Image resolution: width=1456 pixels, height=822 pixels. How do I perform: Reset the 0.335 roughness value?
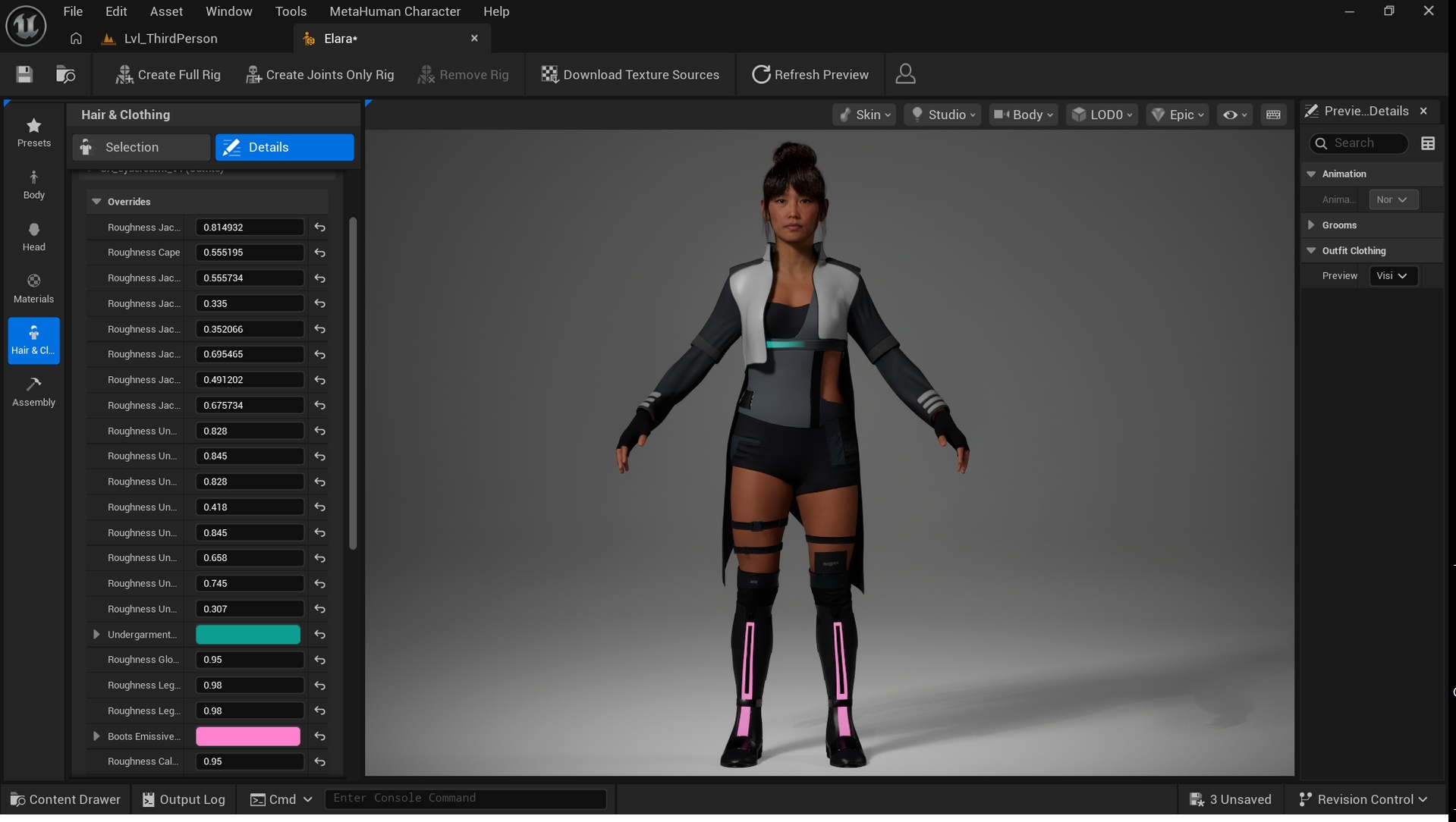(320, 303)
